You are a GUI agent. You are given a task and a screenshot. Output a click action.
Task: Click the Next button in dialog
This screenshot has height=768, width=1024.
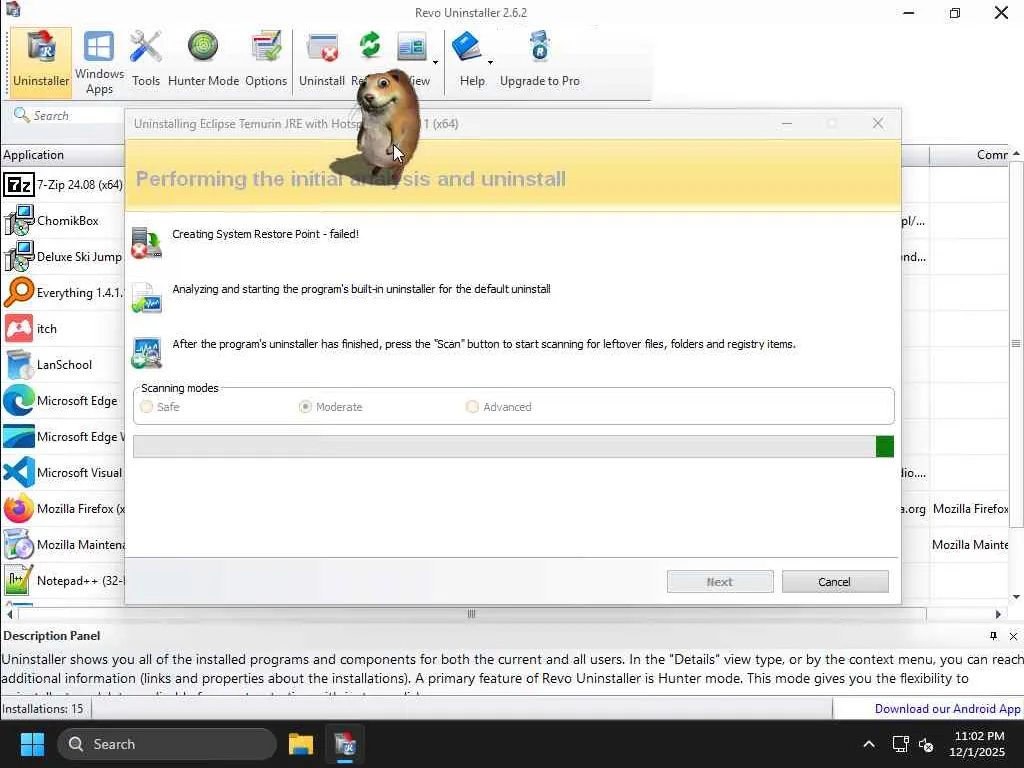coord(720,582)
